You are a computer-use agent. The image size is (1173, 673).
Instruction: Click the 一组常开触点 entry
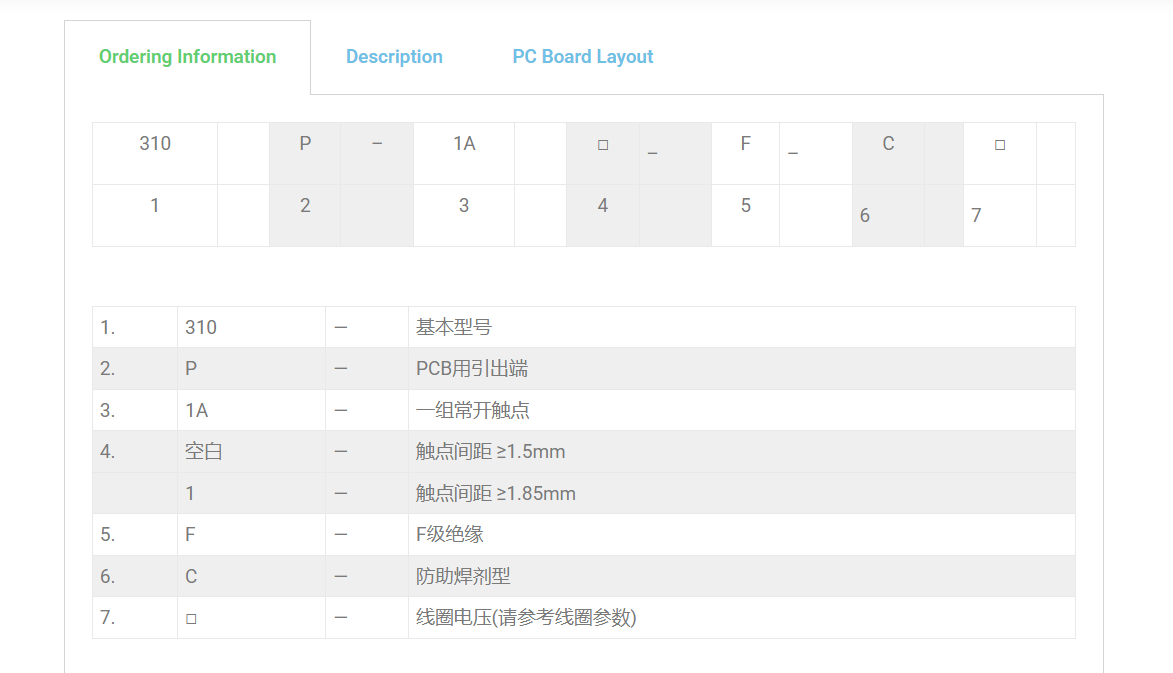tap(473, 410)
